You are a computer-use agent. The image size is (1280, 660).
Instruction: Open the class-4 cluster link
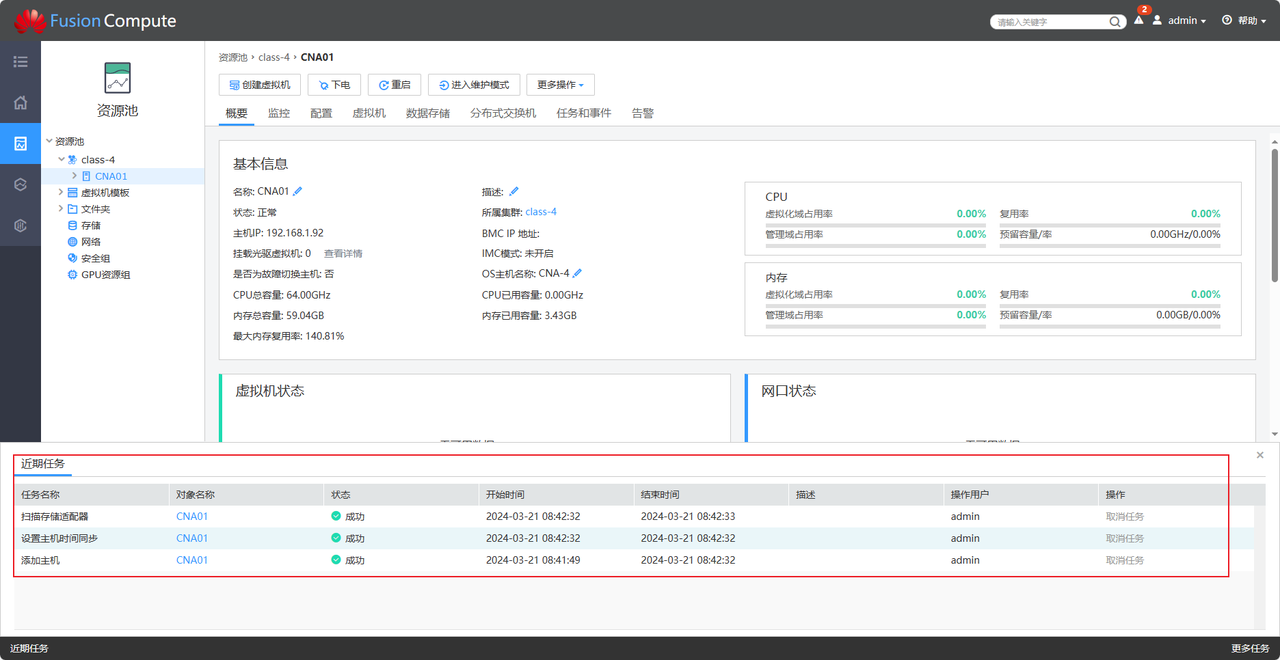click(540, 212)
